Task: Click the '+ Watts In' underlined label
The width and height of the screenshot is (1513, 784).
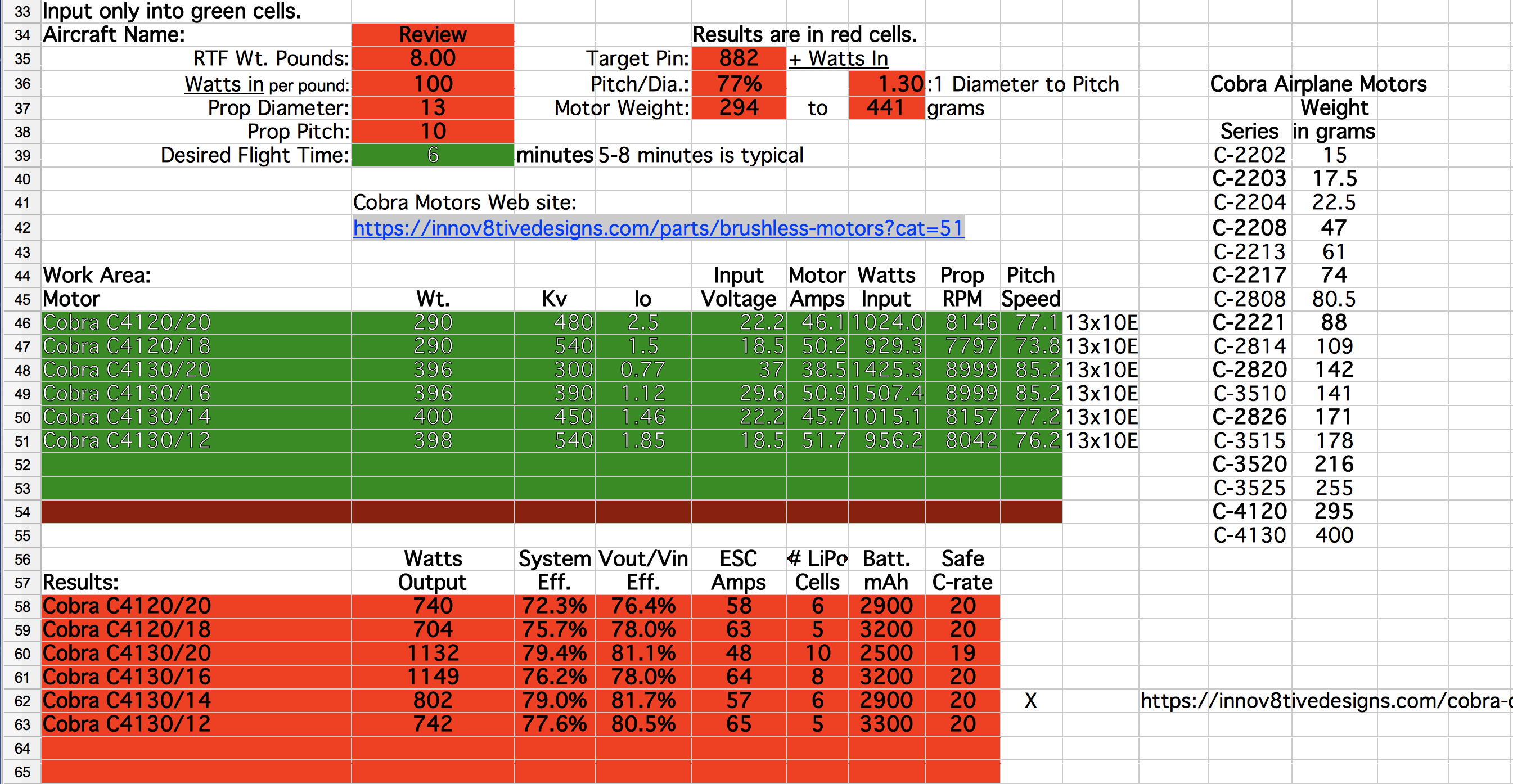Action: [838, 58]
